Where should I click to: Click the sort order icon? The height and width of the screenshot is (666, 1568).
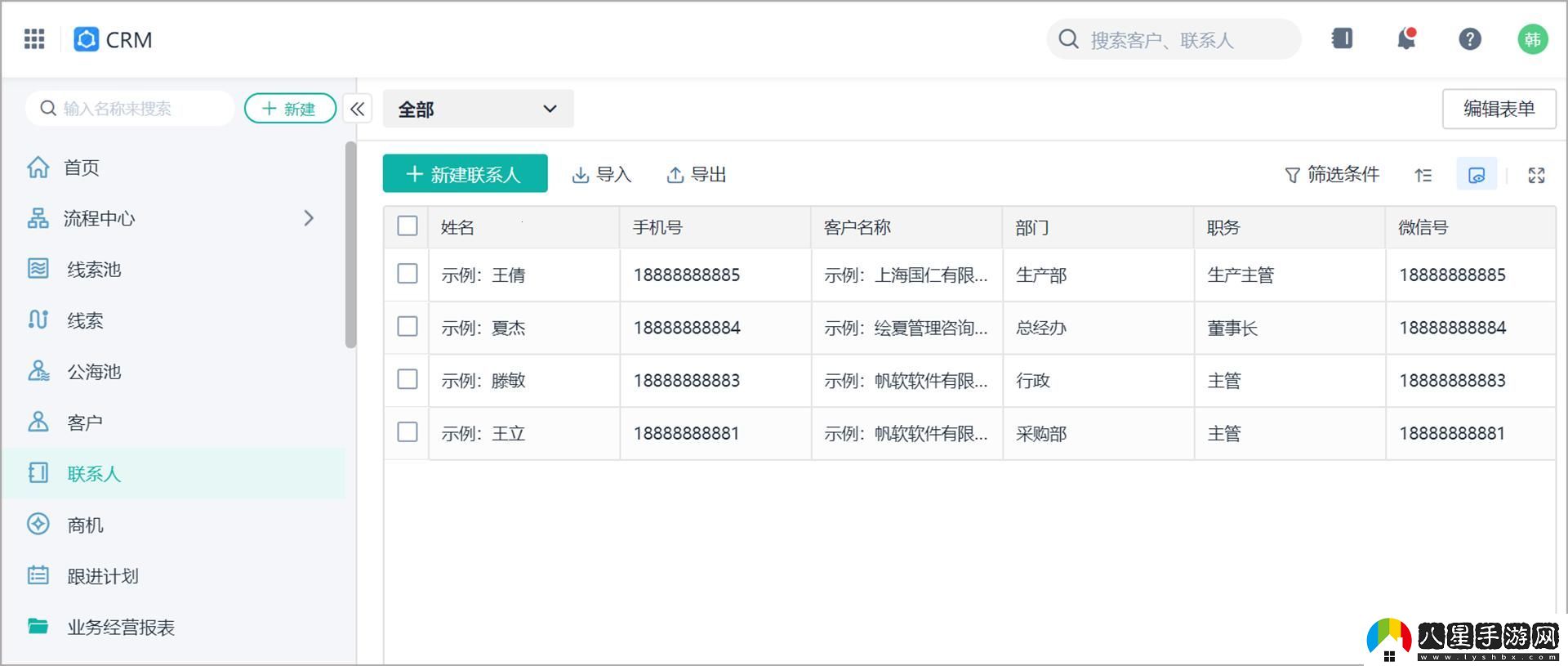tap(1423, 174)
